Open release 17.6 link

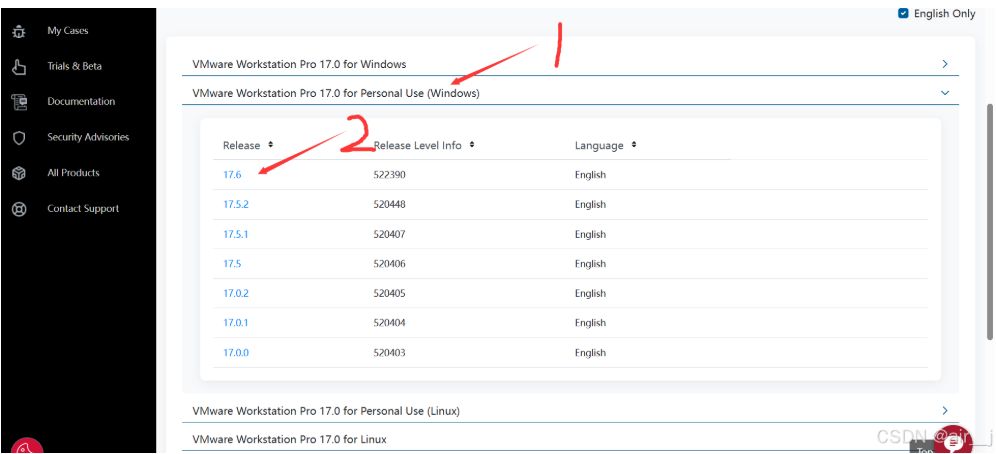232,175
